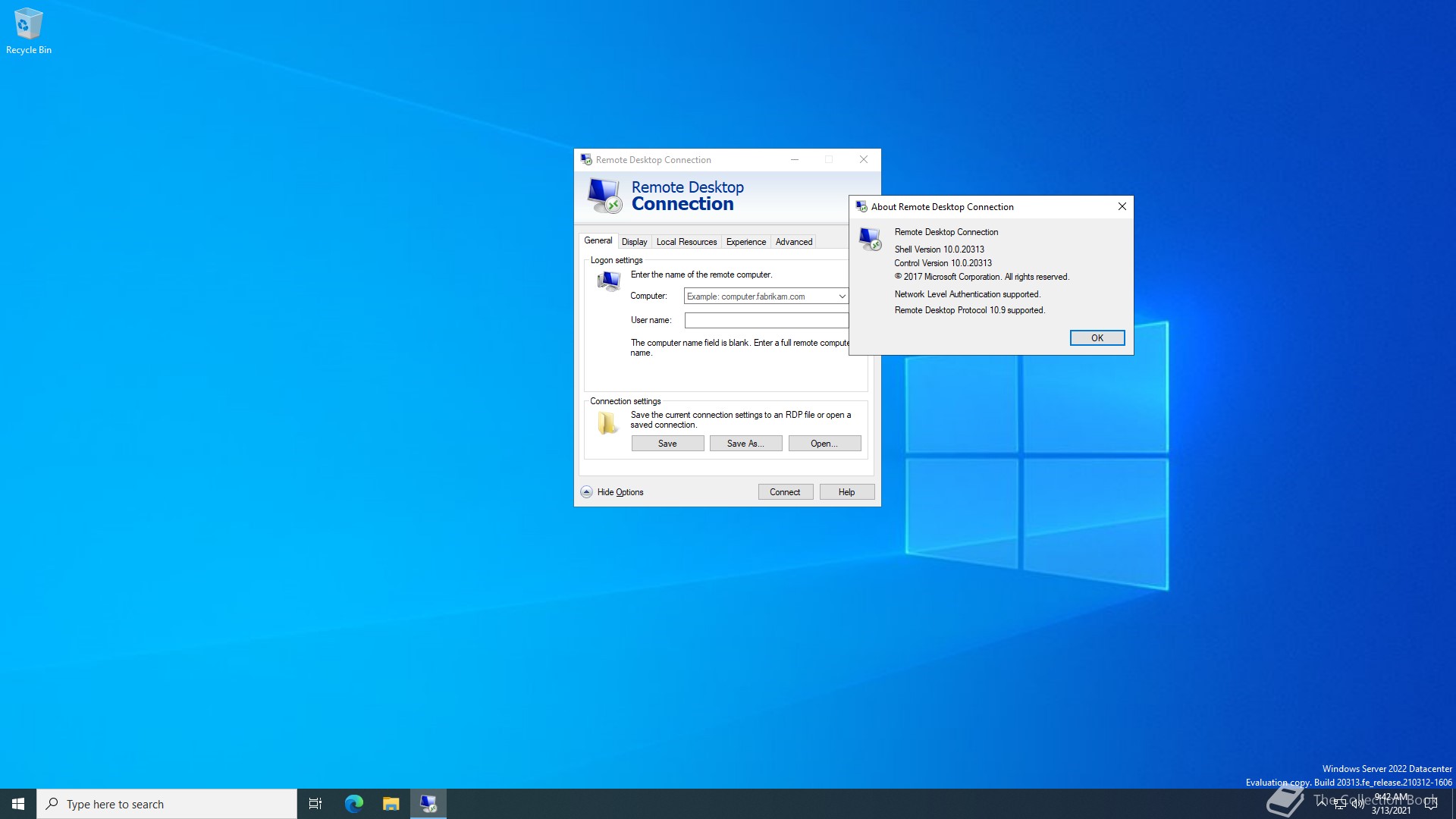Close the Remote Desktop Connection window
The image size is (1456, 819).
(x=863, y=160)
